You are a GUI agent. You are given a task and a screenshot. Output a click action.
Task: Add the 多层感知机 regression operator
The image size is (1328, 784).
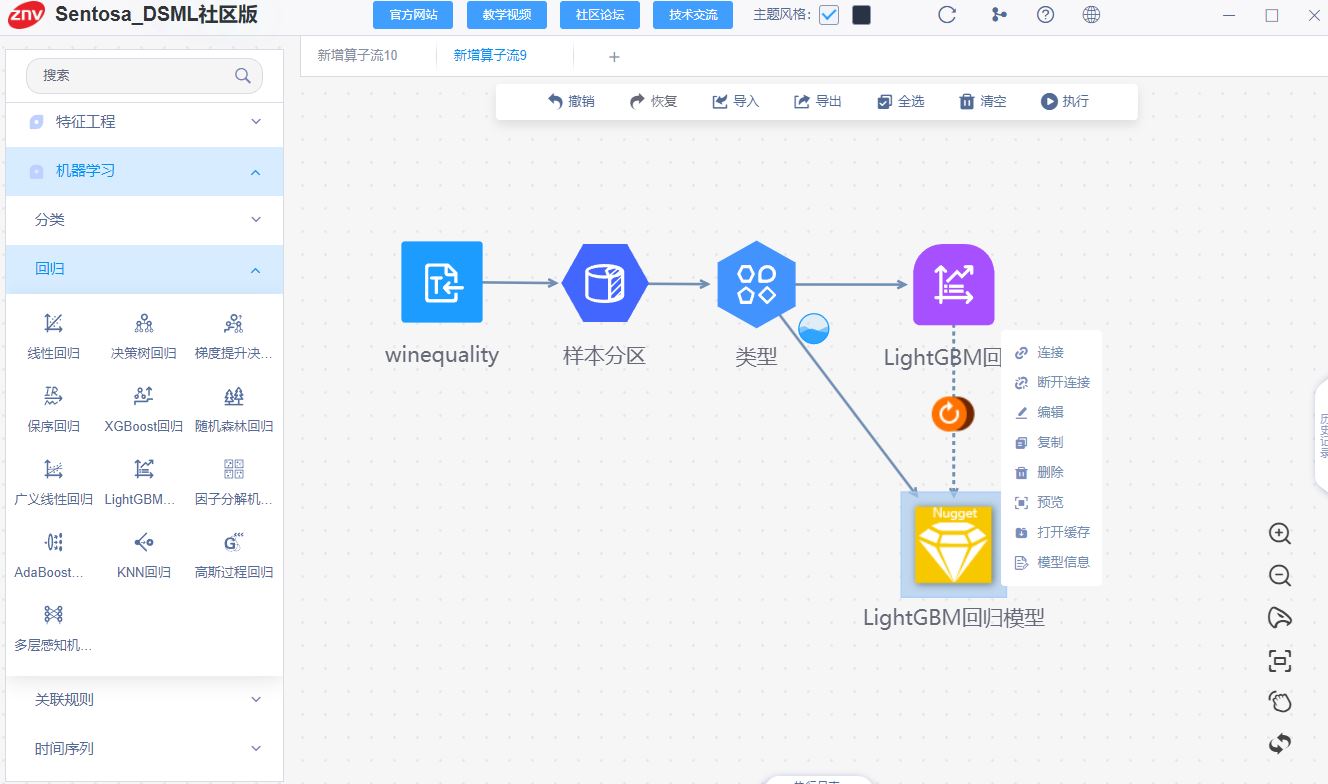pyautogui.click(x=54, y=628)
